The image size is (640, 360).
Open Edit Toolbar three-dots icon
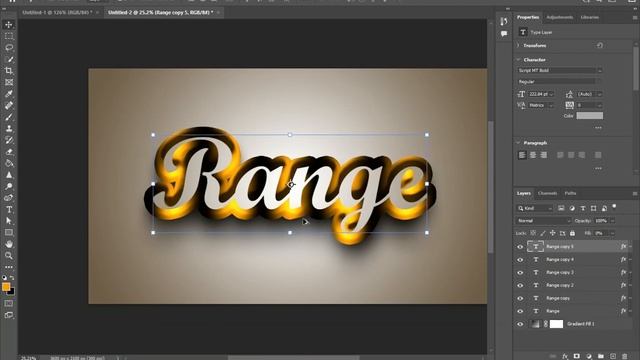[x=9, y=267]
